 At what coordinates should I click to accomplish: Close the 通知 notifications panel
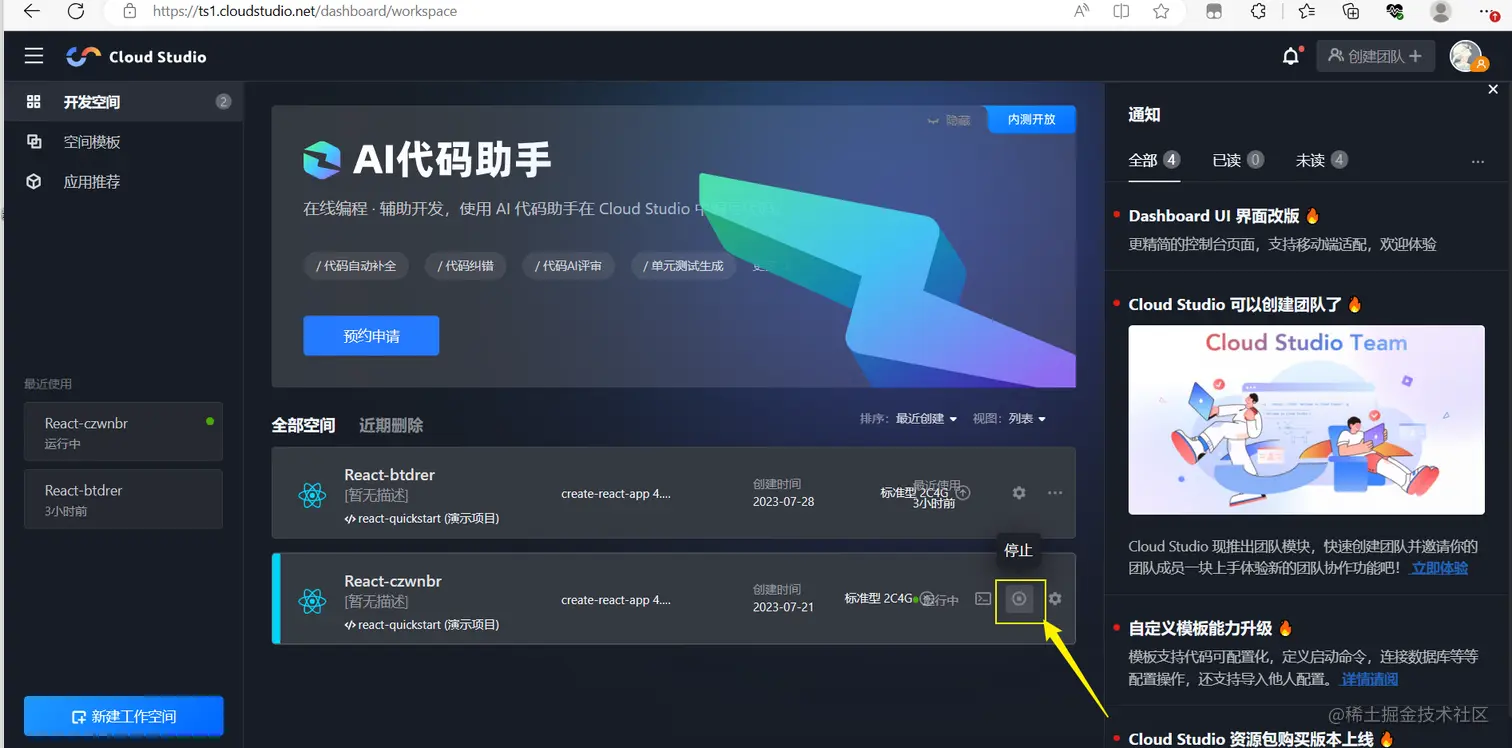(1494, 90)
